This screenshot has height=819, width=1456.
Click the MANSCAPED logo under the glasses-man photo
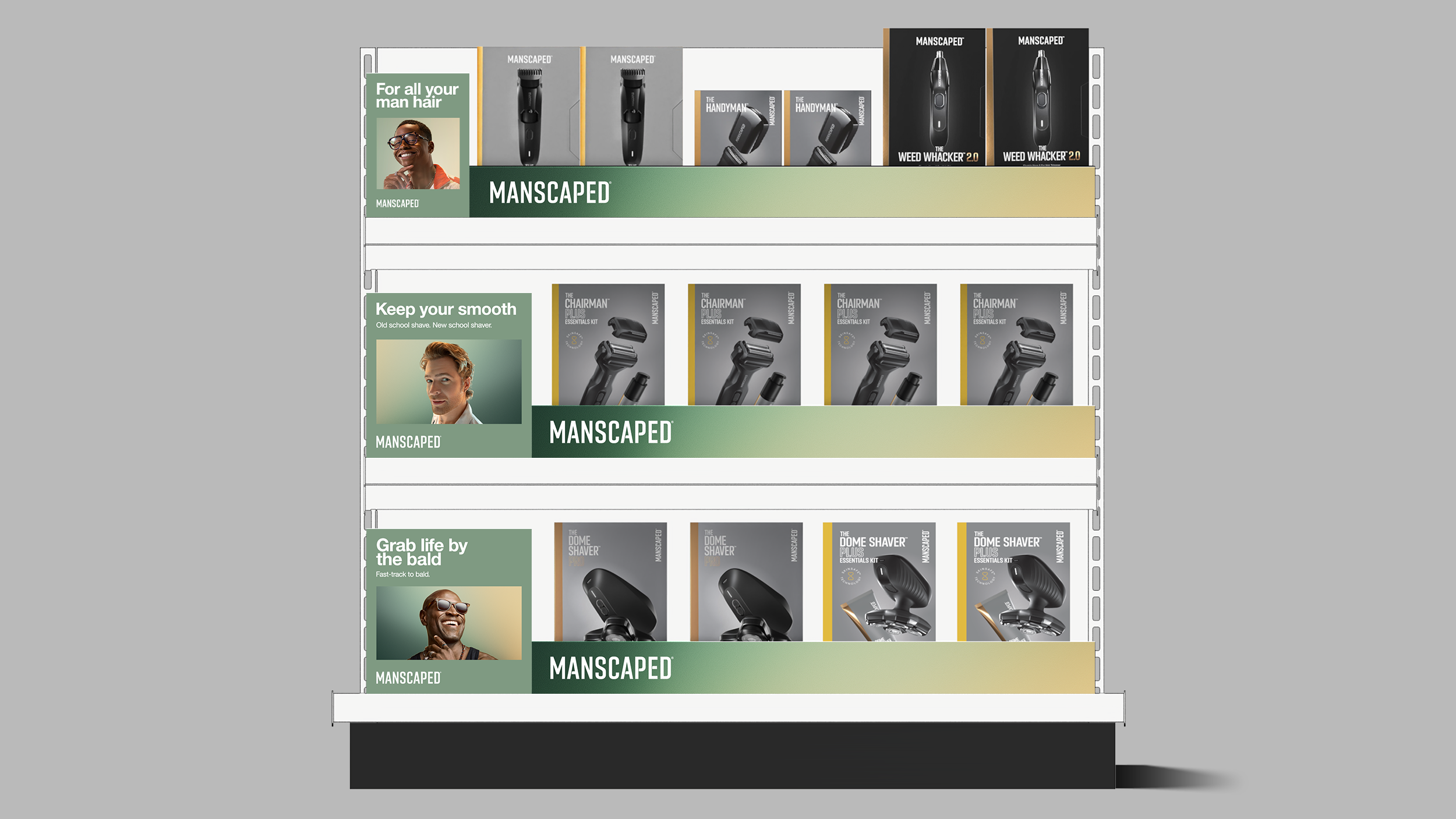397,203
